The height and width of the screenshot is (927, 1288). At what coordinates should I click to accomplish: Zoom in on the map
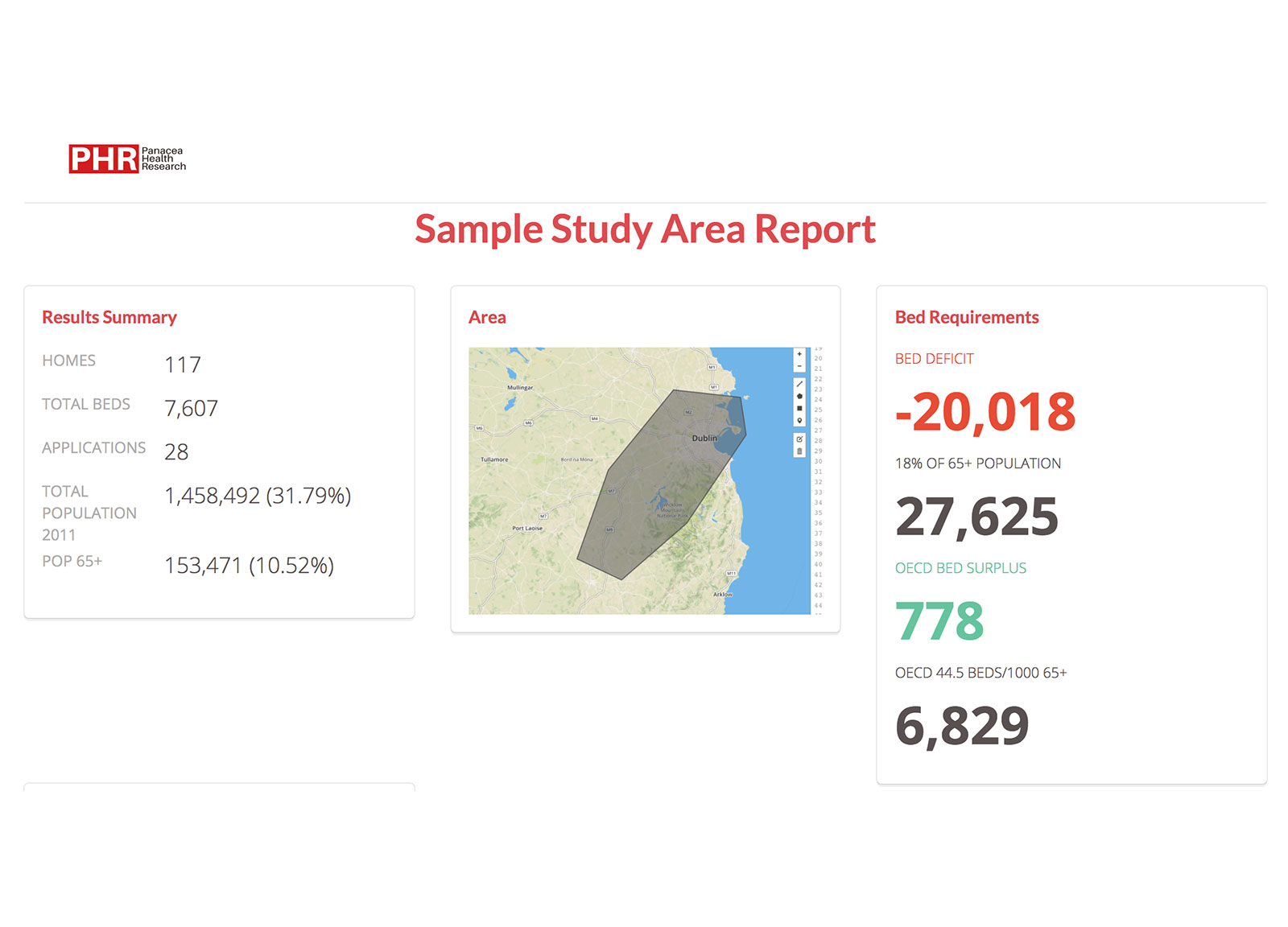coord(799,354)
